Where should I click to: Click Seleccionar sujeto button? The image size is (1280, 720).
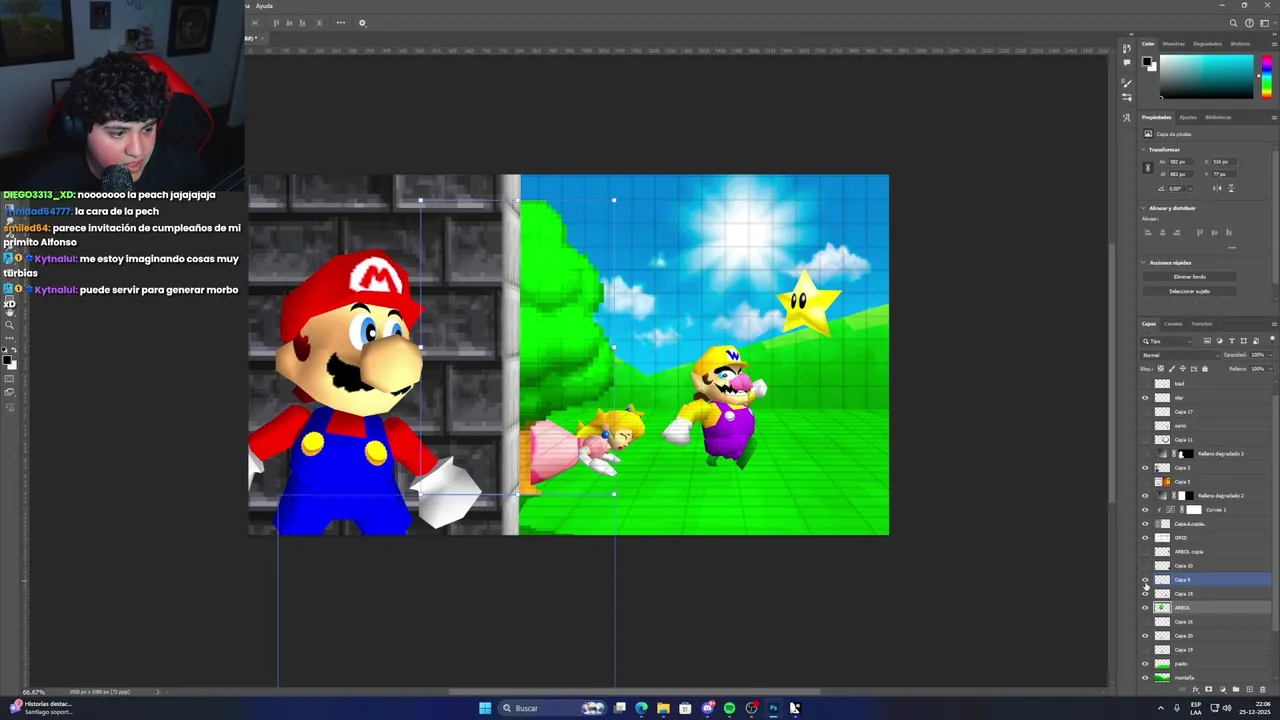[x=1190, y=291]
